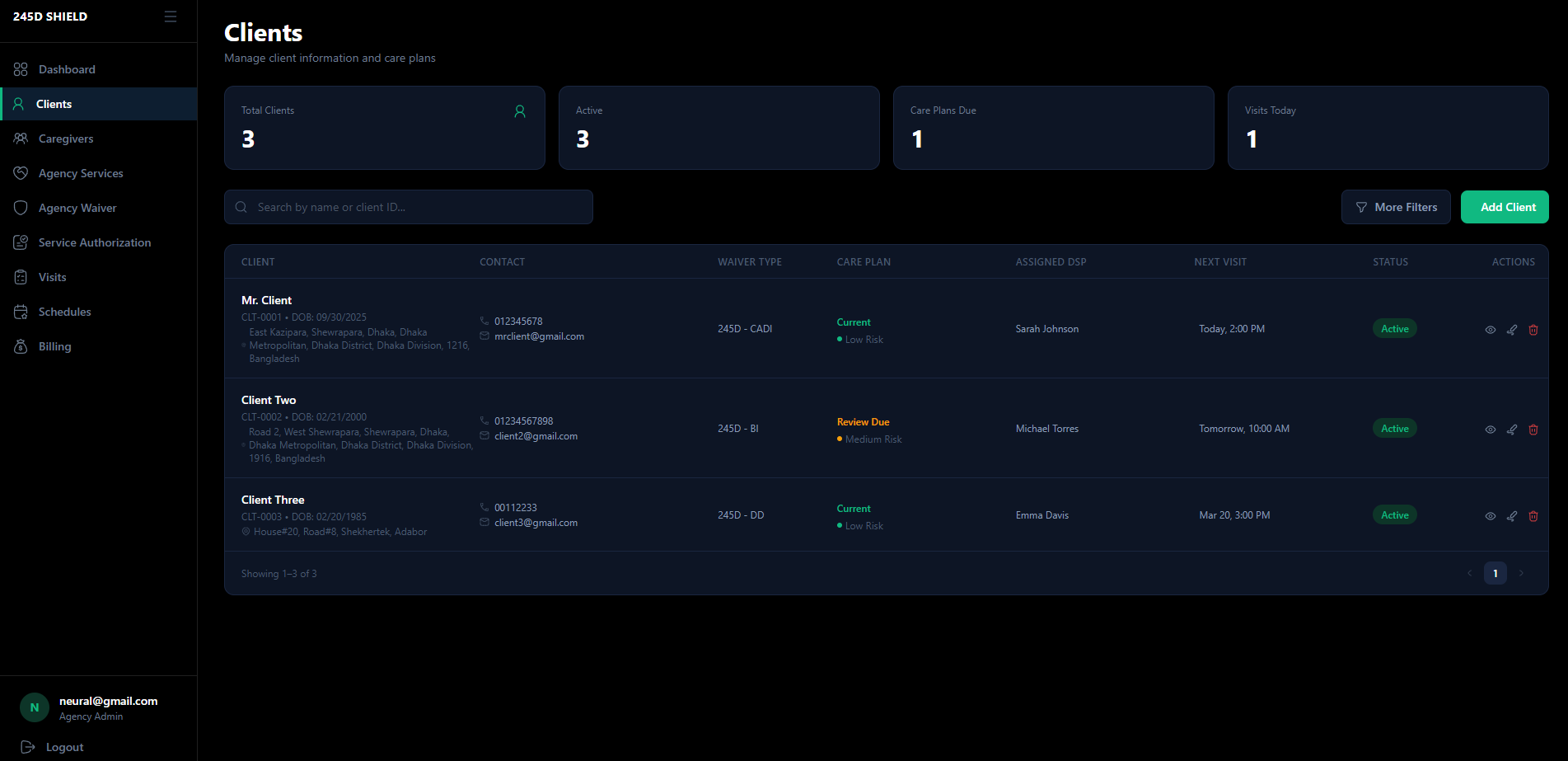Go to Caregivers page
This screenshot has width=1568, height=761.
coord(99,139)
